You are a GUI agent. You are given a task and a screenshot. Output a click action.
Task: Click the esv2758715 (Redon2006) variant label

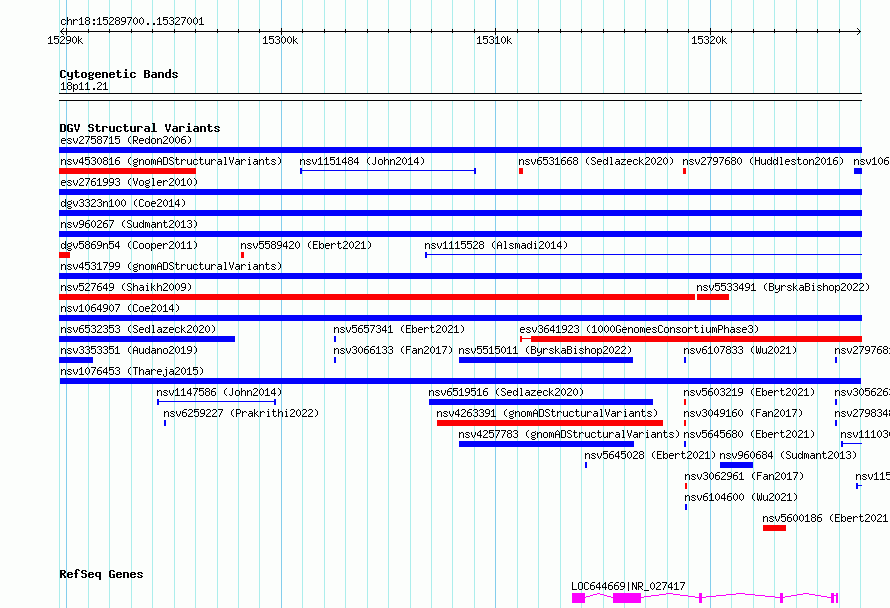126,140
